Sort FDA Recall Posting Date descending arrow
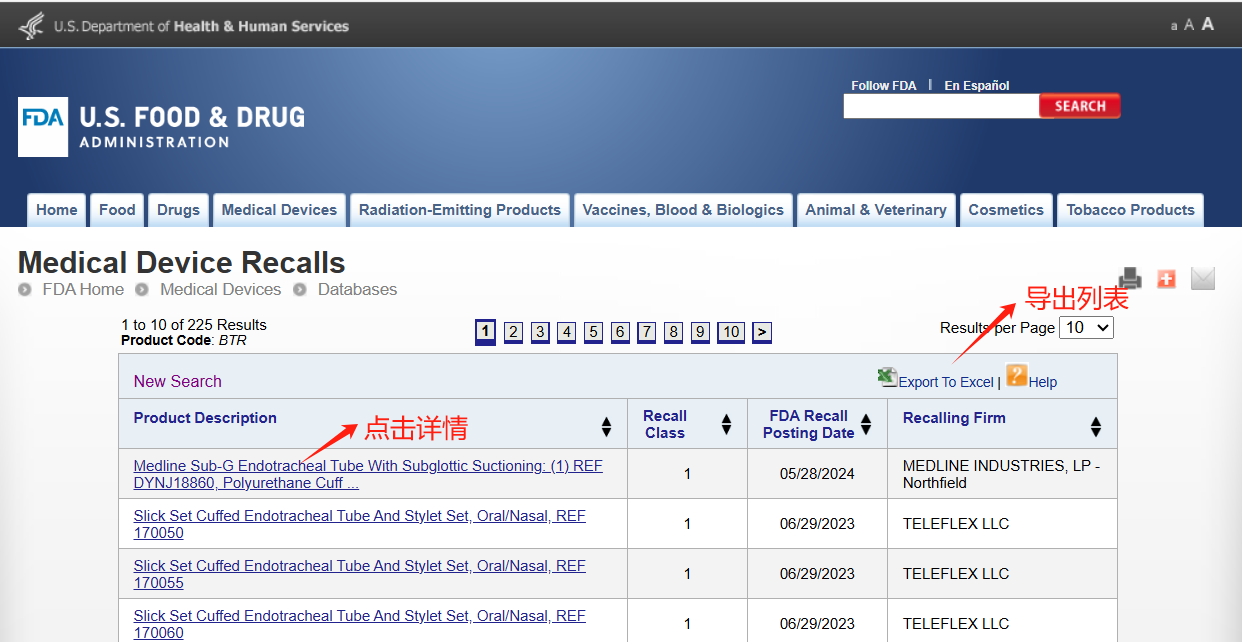 pos(866,431)
